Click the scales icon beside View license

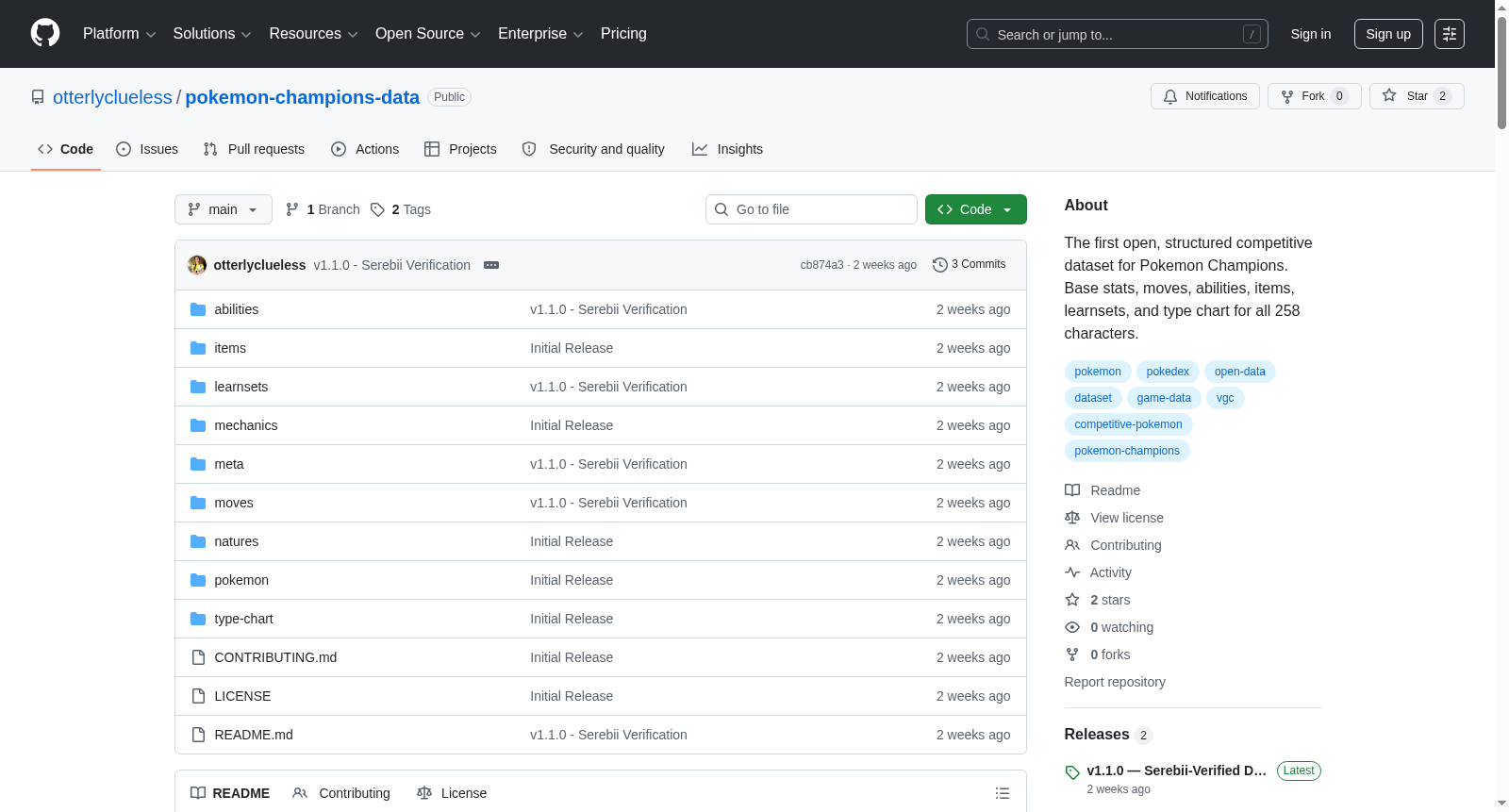pos(1072,518)
